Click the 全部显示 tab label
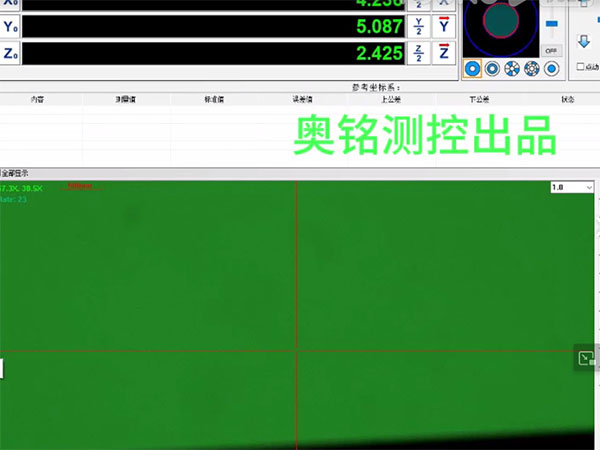 coord(15,173)
